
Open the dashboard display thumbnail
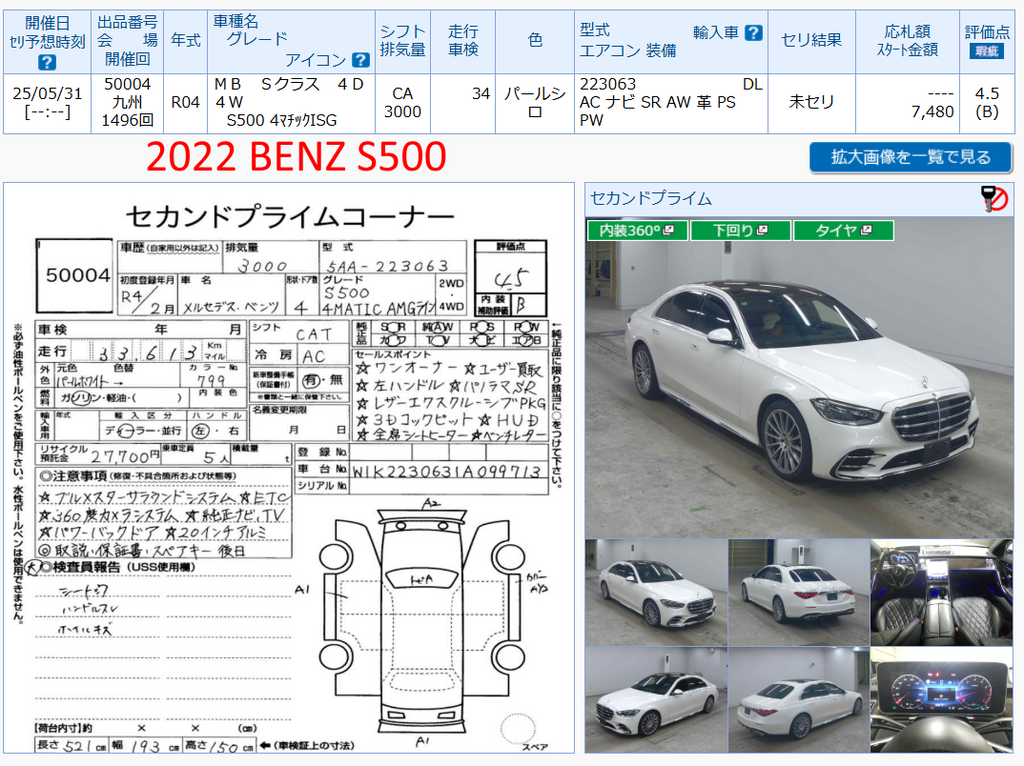(x=941, y=699)
